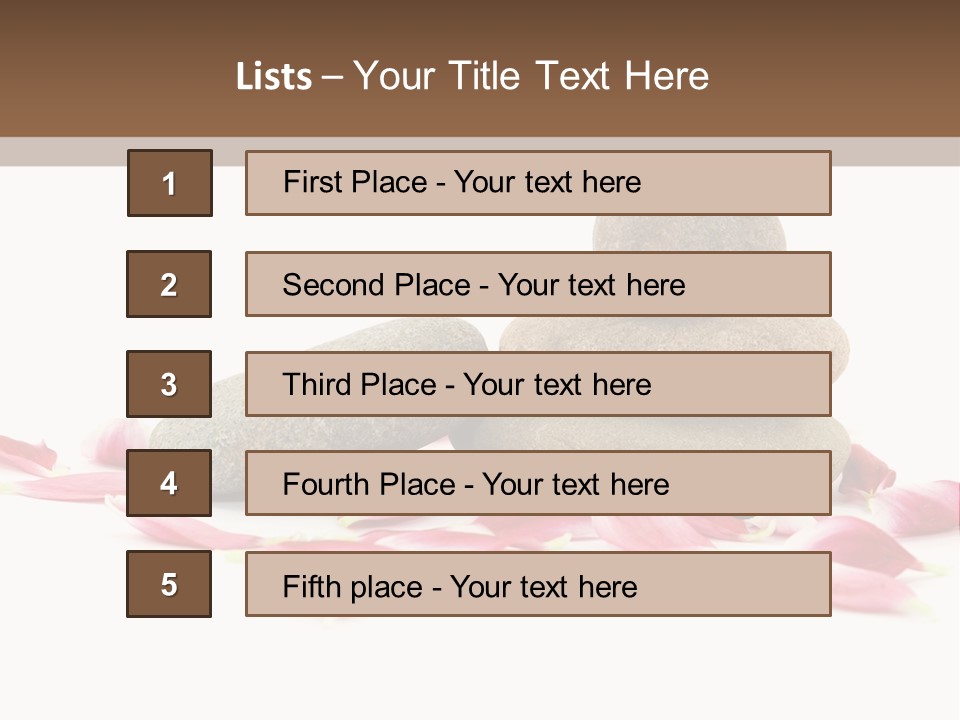Select the Your Title Text Here heading
This screenshot has width=960, height=720.
531,76
